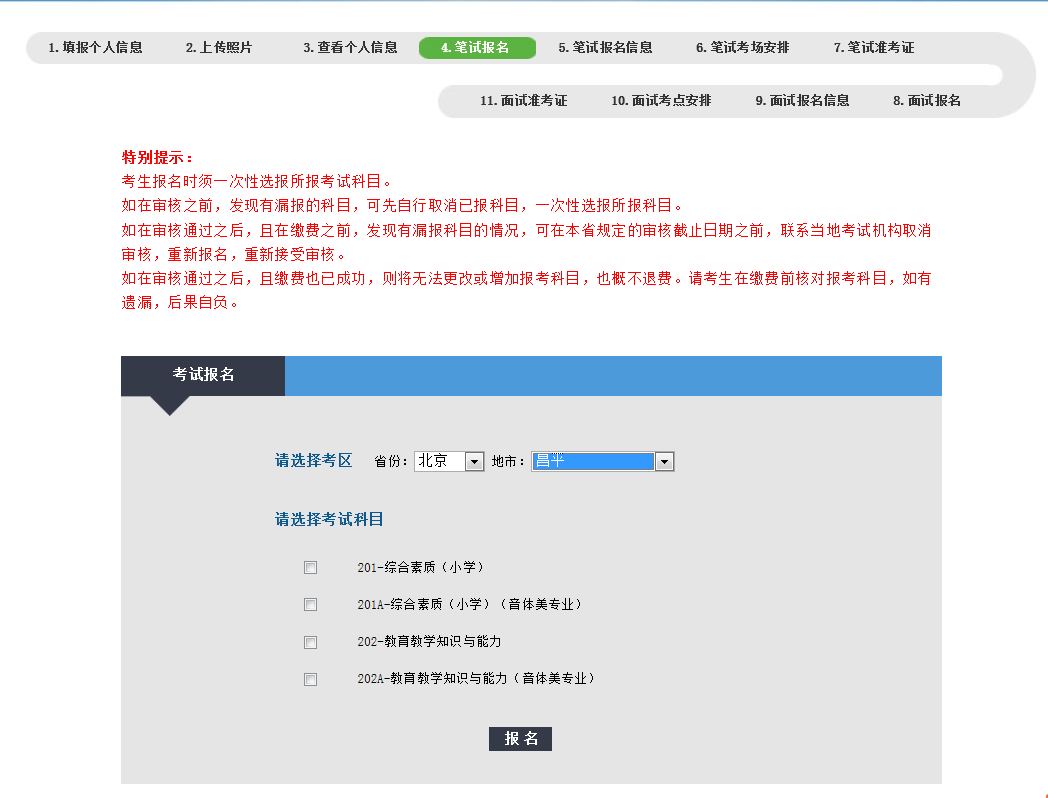
Task: Open step 11 面试准考证
Action: 523,100
